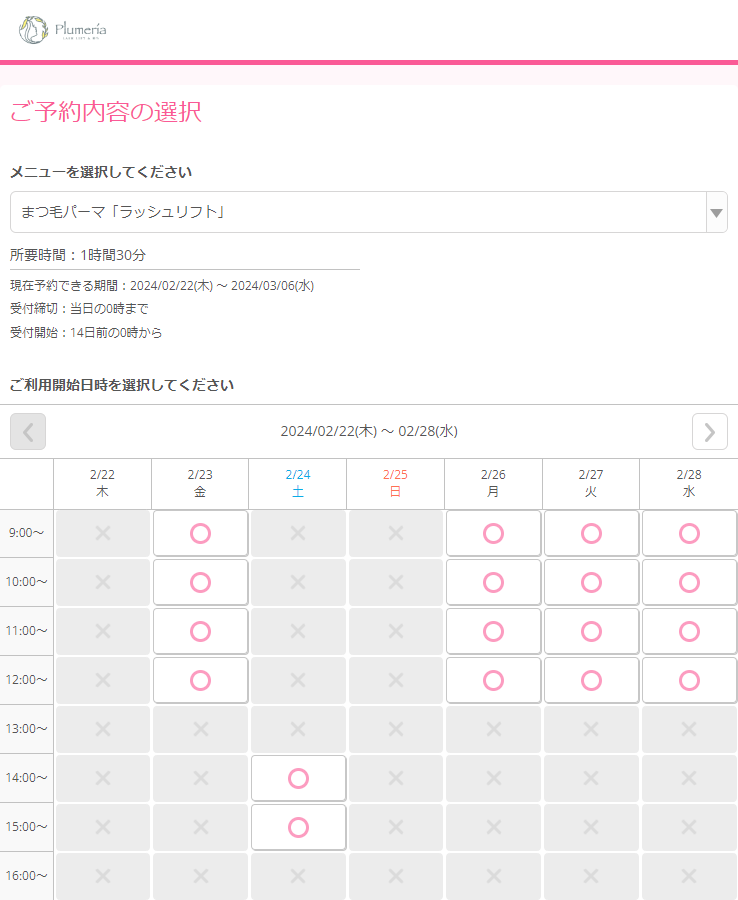Choose the 2/27 11:00 circle slot
738x900 pixels.
coord(591,631)
